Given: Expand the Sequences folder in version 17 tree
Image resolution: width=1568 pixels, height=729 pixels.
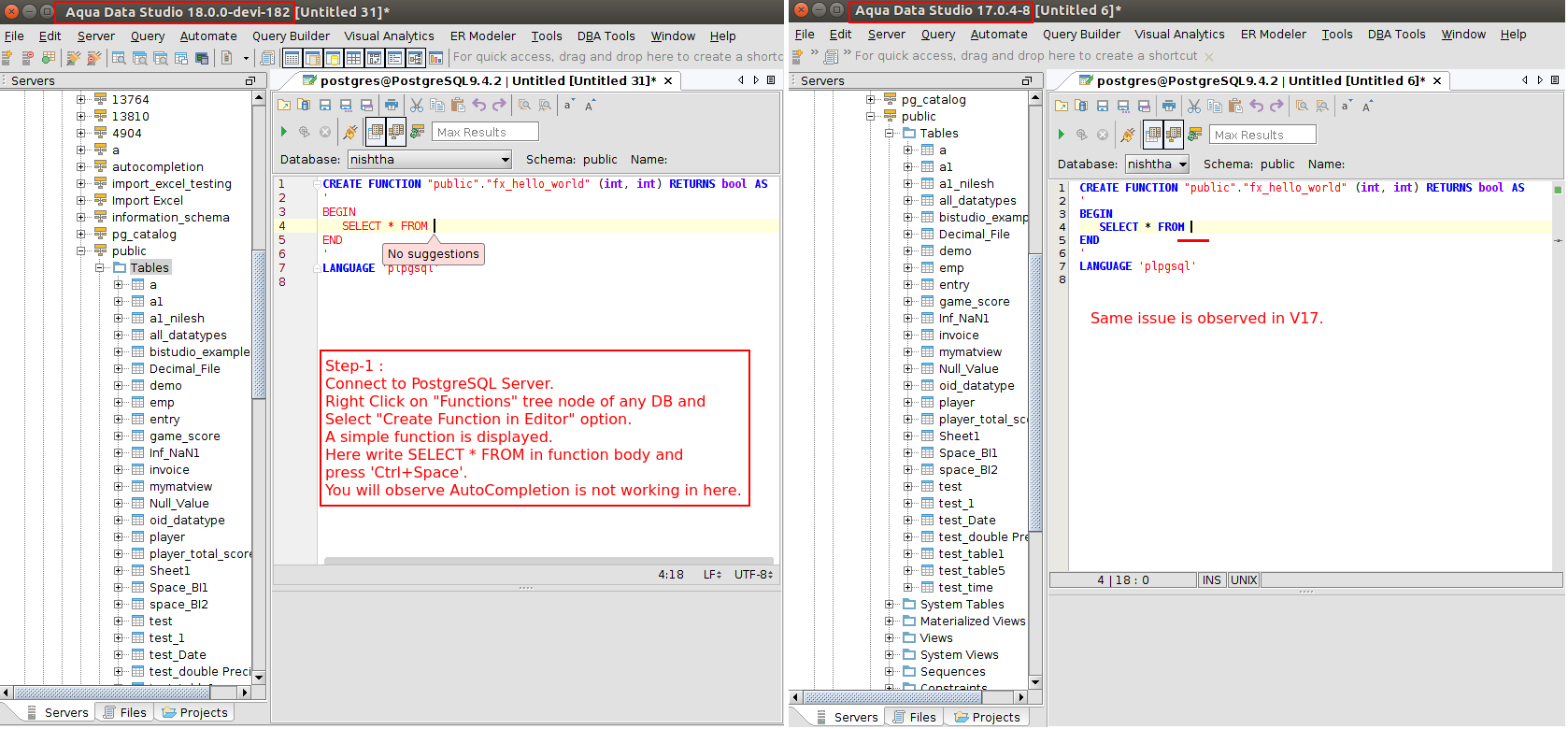Looking at the screenshot, I should tap(890, 672).
